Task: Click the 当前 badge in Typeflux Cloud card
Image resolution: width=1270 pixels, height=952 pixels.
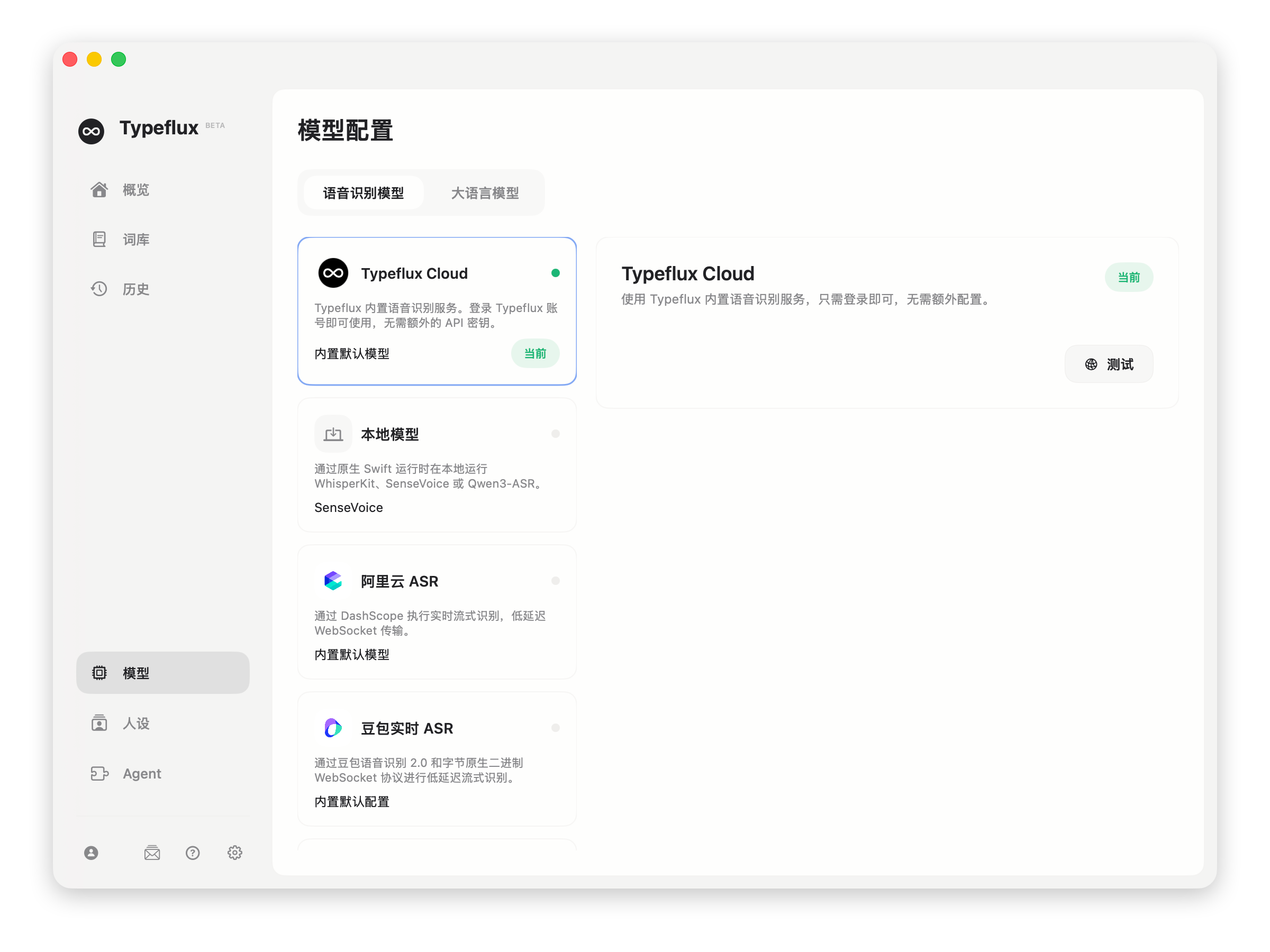Action: pyautogui.click(x=535, y=353)
